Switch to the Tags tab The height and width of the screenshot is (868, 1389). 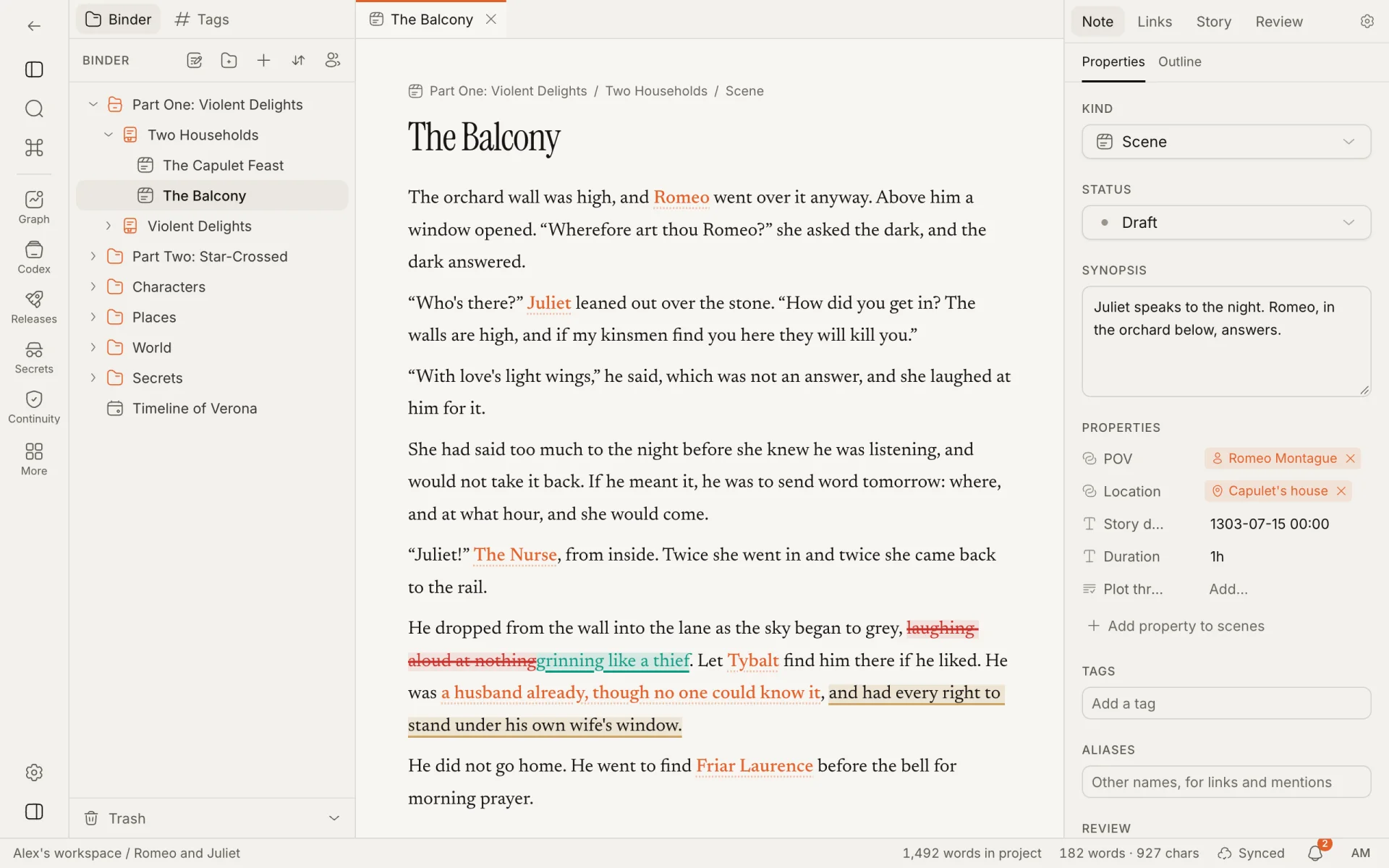click(202, 20)
